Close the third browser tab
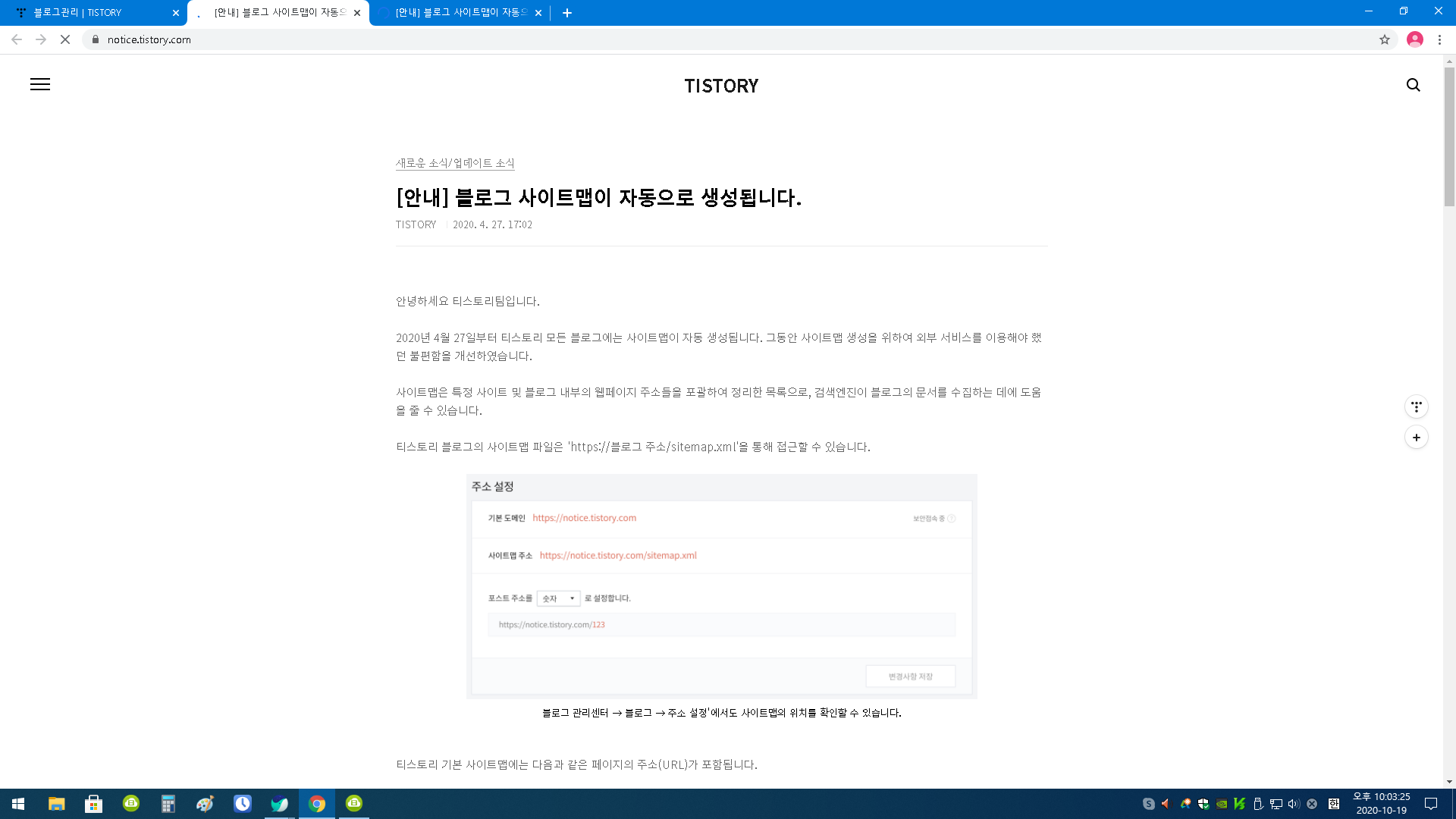The height and width of the screenshot is (819, 1456). 538,13
